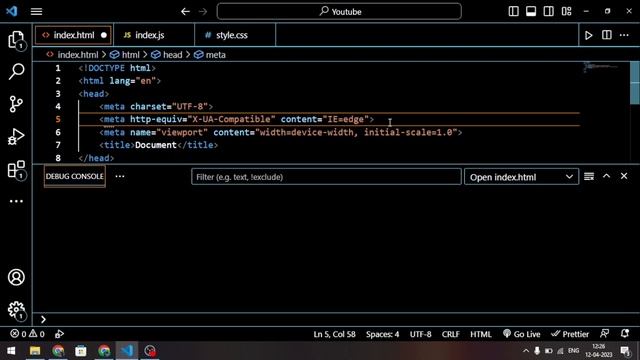Open the Search view in activity bar

16,71
